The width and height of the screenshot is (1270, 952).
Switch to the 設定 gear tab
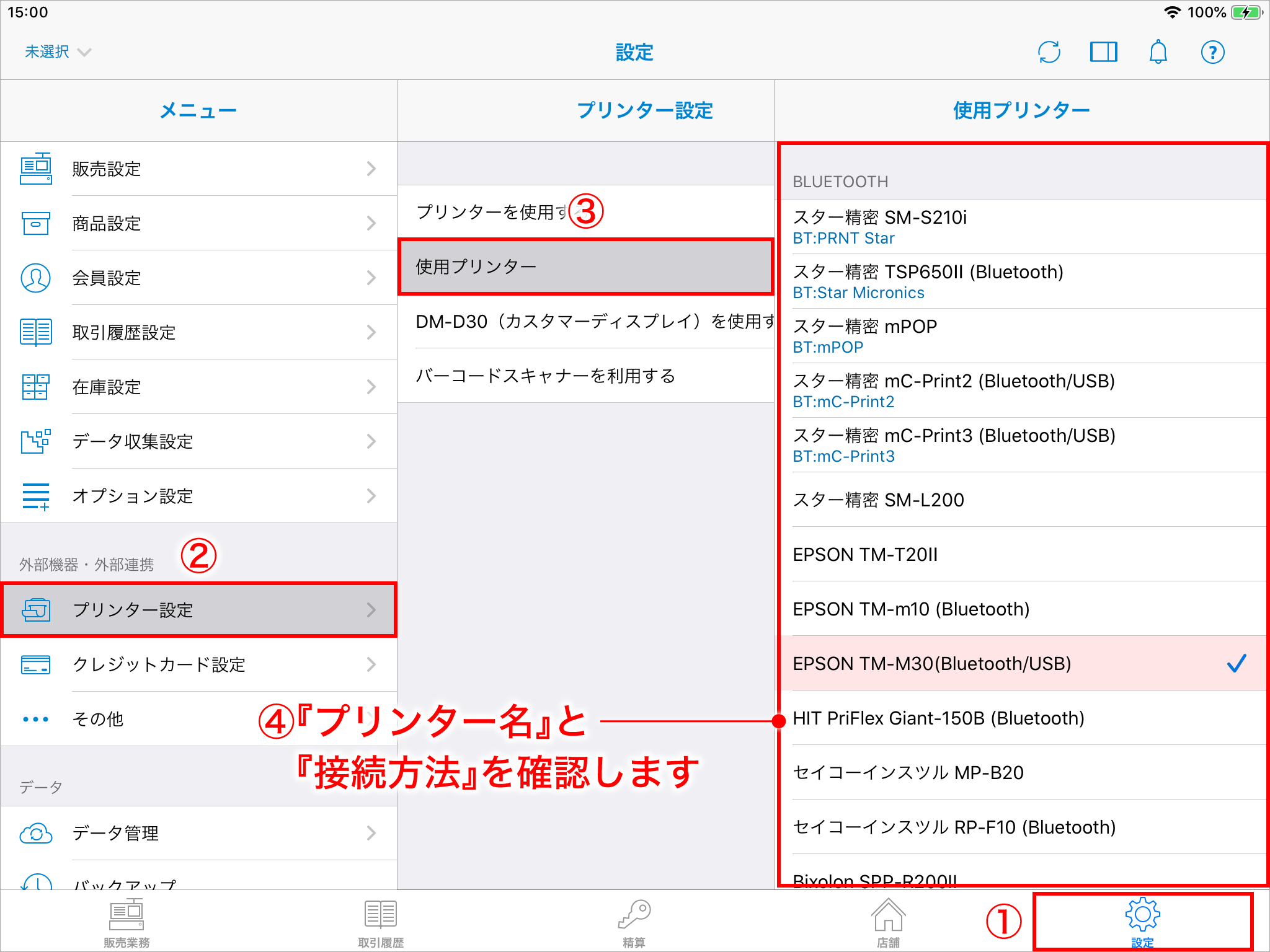(1142, 922)
